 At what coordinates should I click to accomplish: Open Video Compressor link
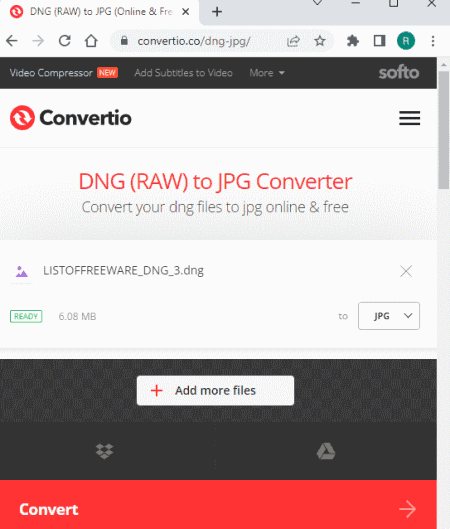coord(51,73)
